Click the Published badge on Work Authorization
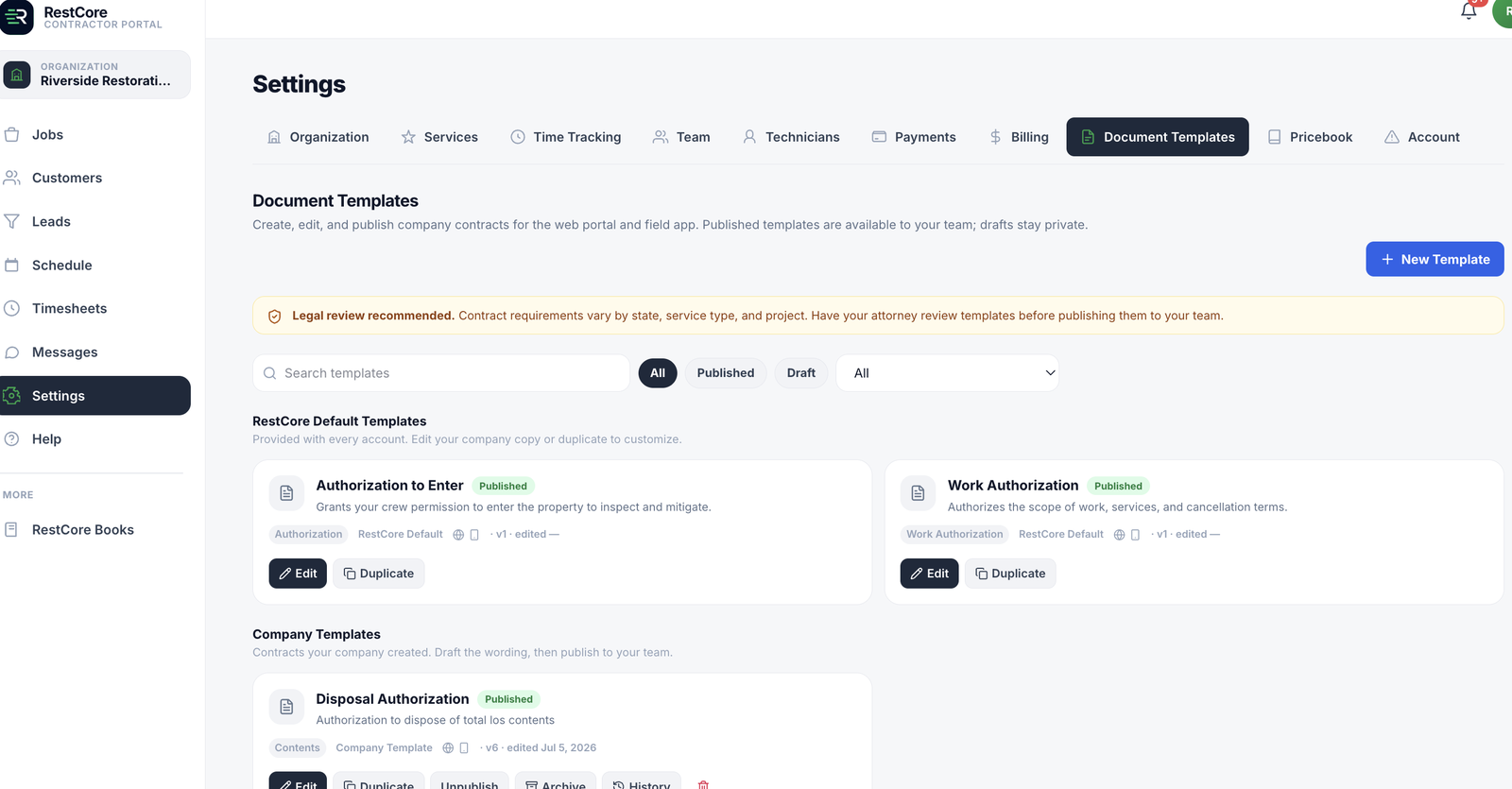 (1118, 486)
